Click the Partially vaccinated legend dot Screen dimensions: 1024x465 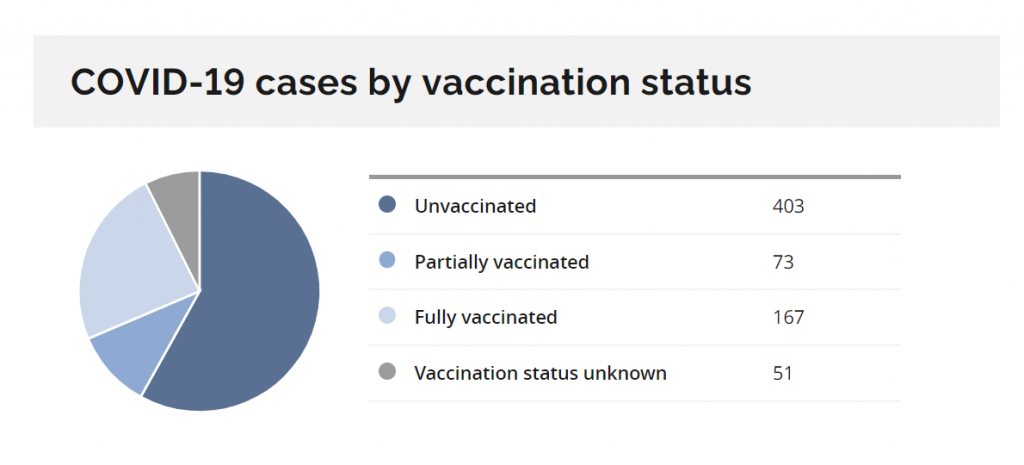(387, 261)
